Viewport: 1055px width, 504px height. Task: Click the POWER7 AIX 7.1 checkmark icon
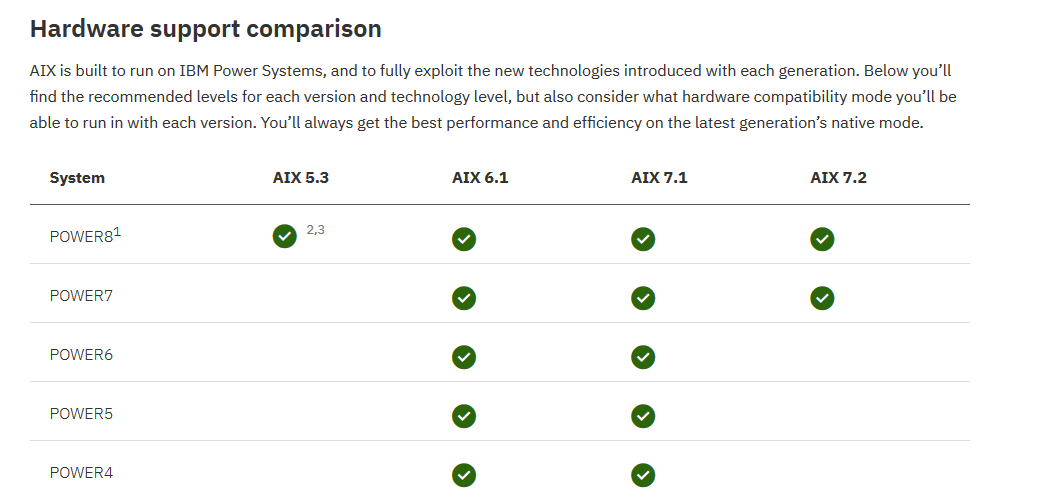643,298
